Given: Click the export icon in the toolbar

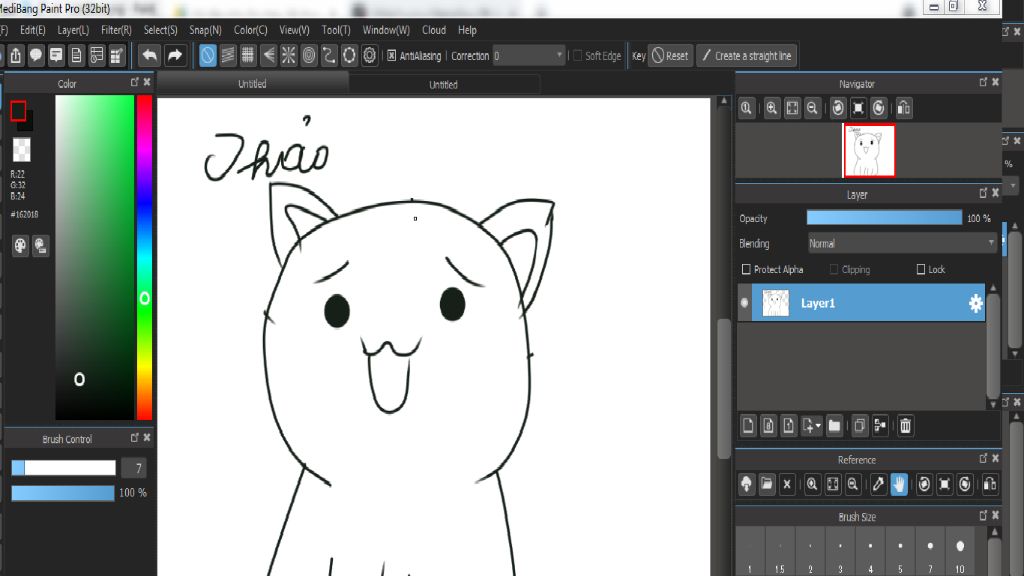Looking at the screenshot, I should point(16,56).
